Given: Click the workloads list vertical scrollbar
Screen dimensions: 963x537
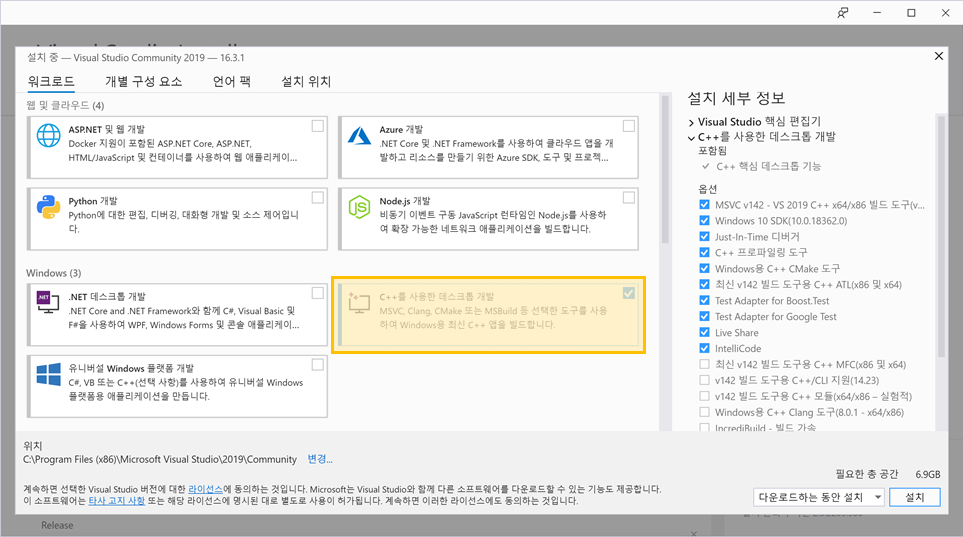Looking at the screenshot, I should [x=665, y=169].
